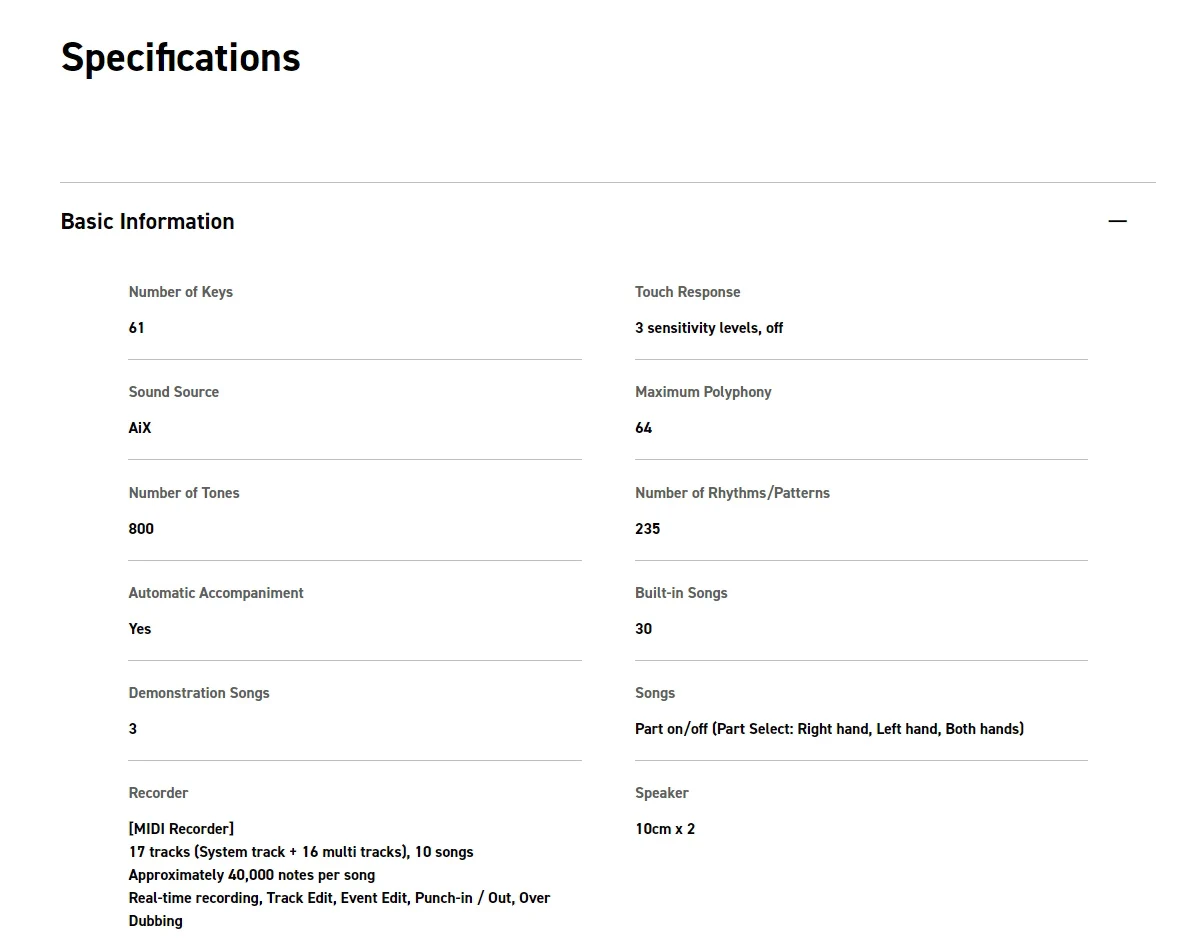Click the AiX sound source value
This screenshot has width=1200, height=944.
point(140,428)
